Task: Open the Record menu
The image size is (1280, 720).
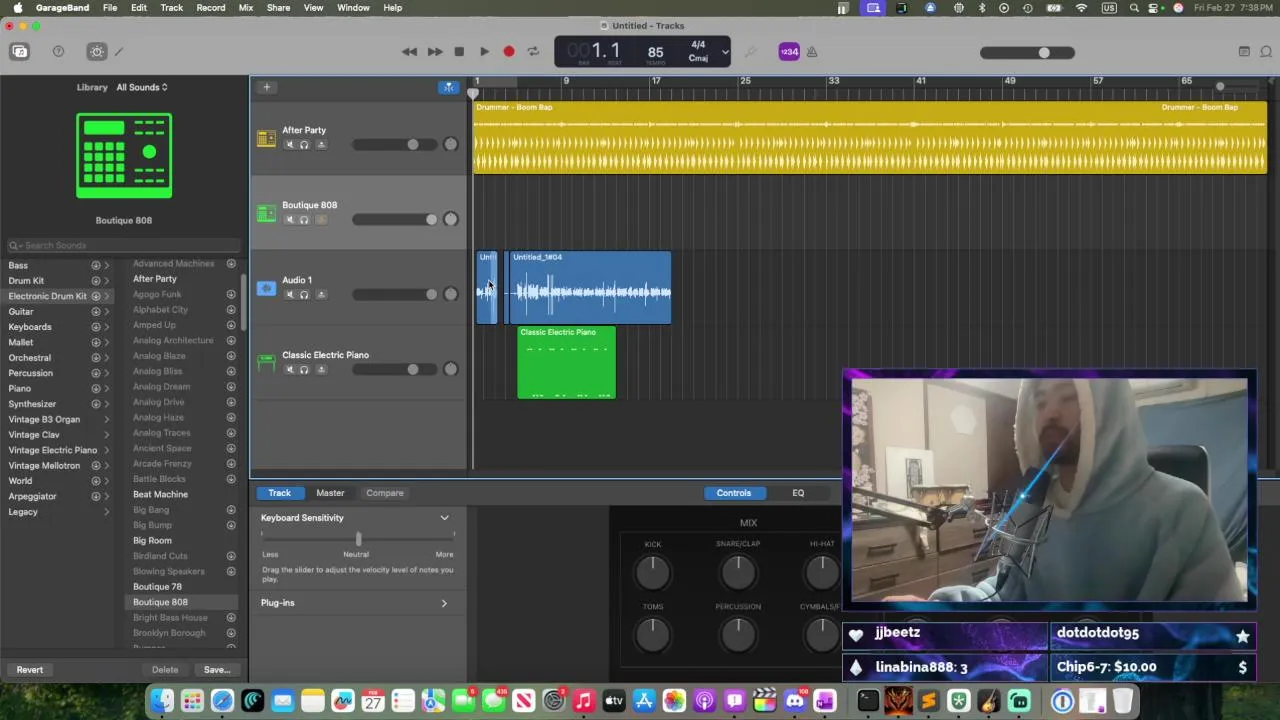Action: [x=210, y=8]
